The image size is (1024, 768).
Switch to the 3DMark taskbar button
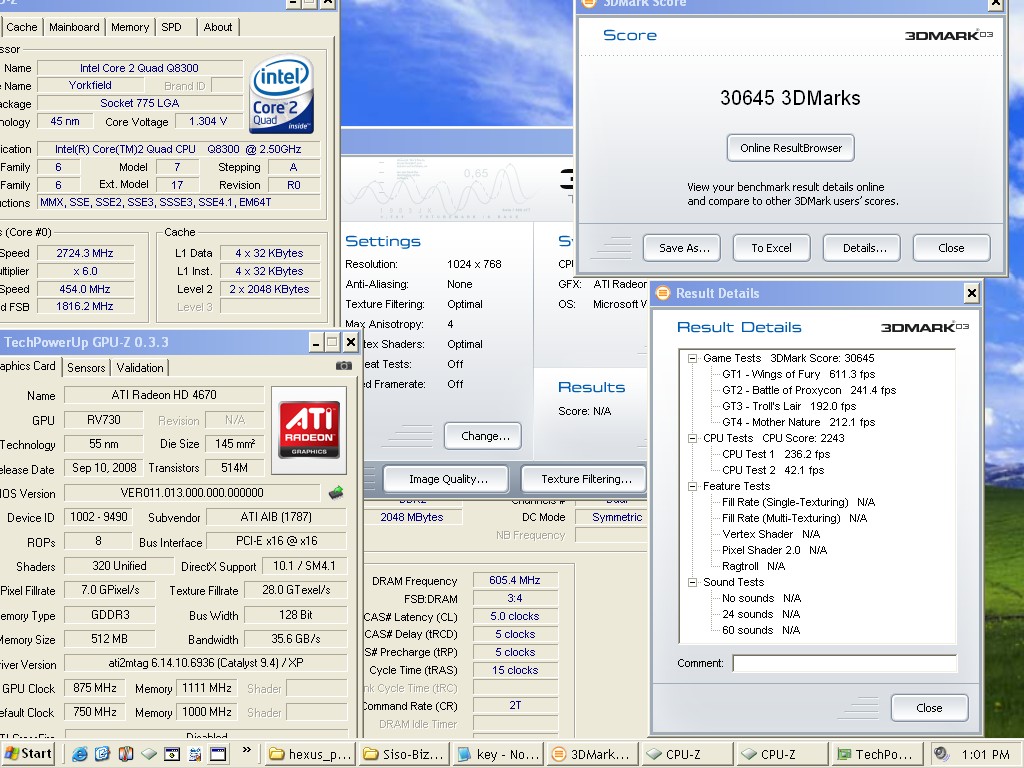click(593, 754)
